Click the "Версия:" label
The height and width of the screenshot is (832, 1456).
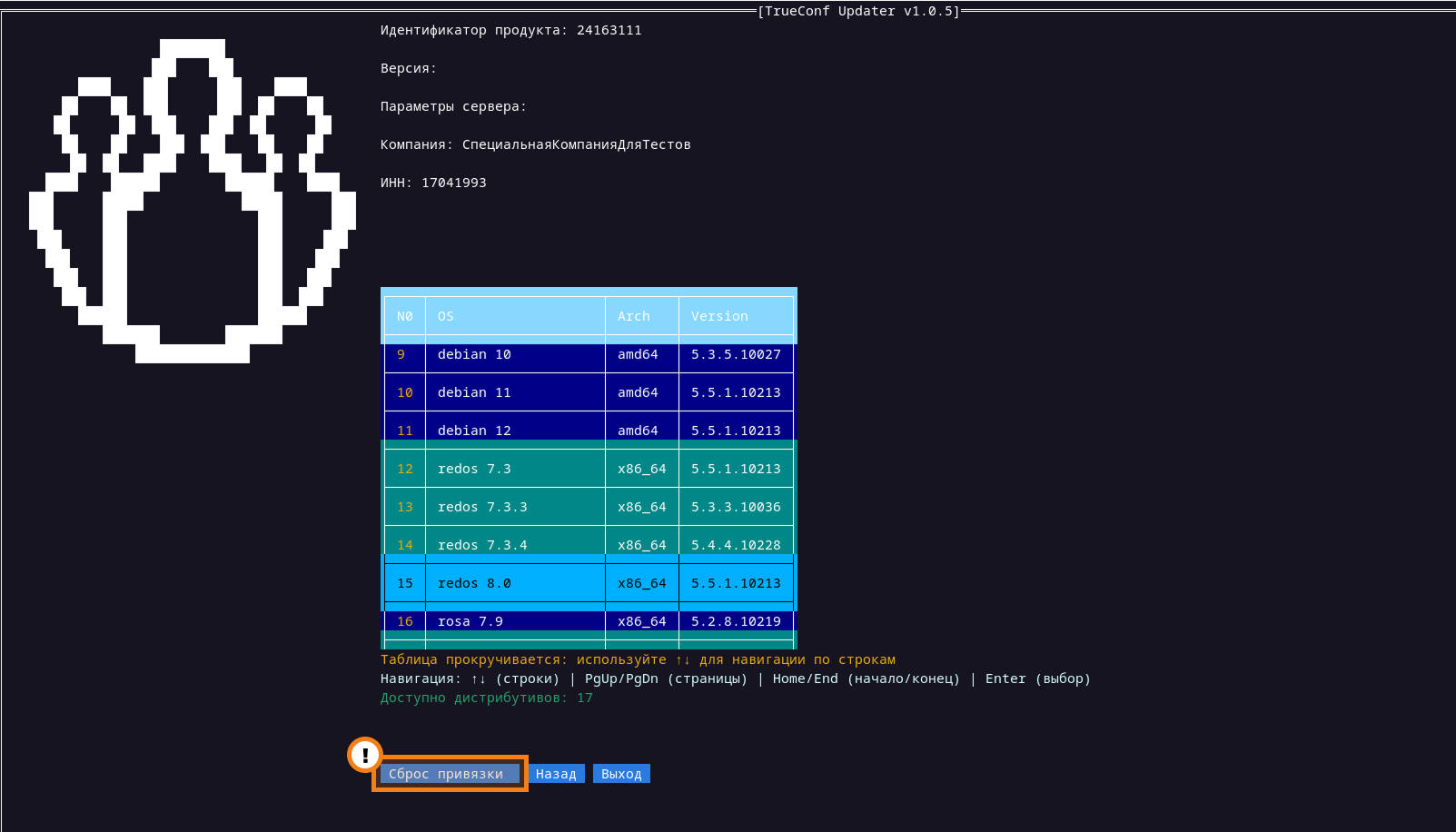[x=408, y=68]
